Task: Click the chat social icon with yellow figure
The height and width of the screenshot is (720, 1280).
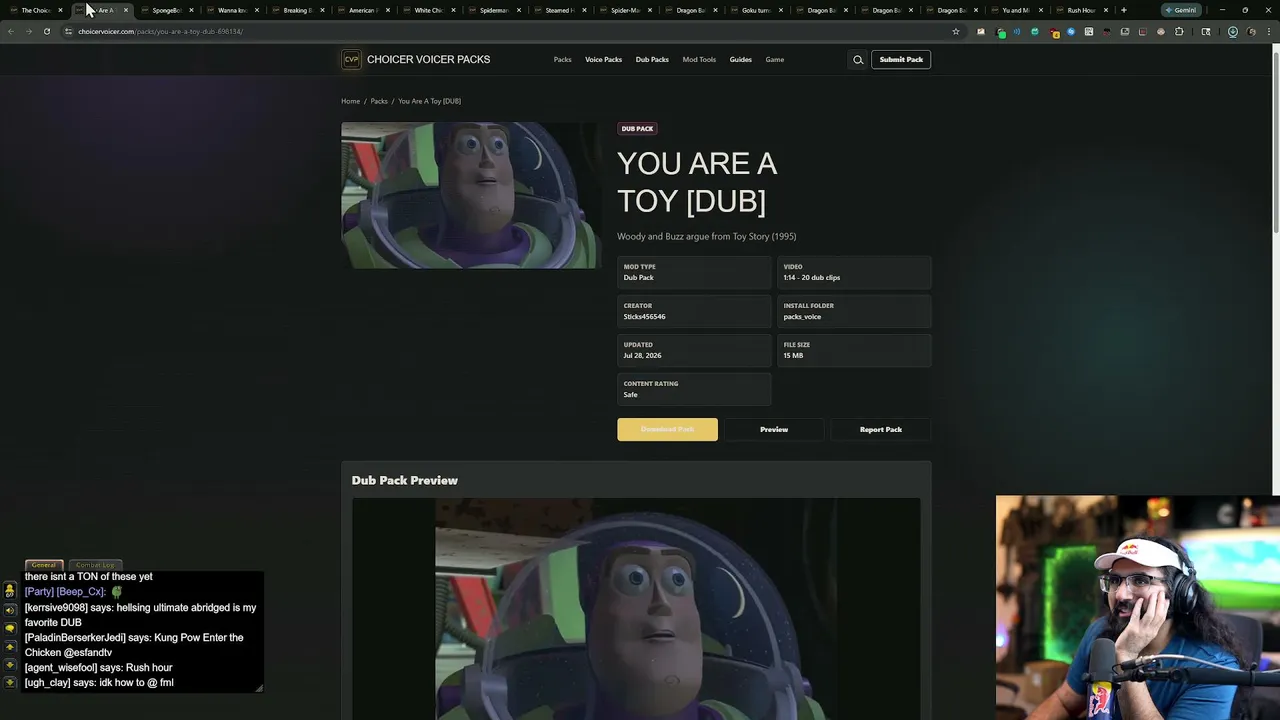Action: (x=10, y=591)
